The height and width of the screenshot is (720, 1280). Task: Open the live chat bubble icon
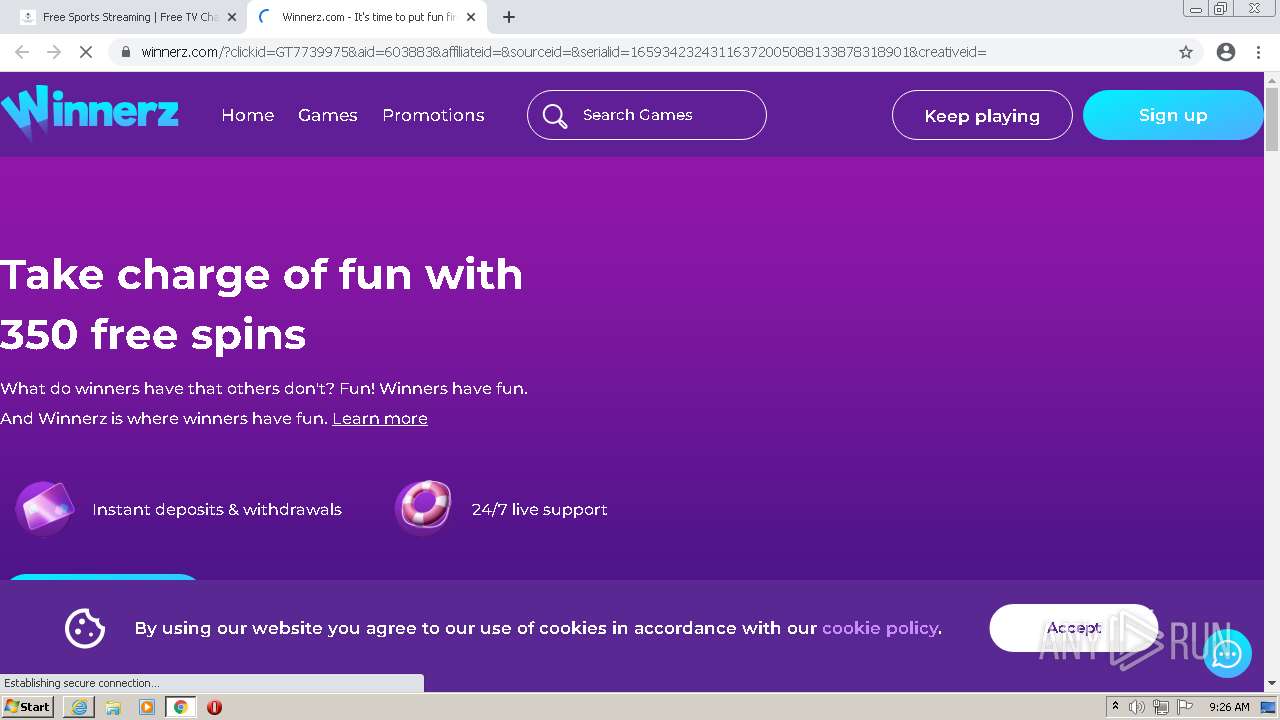pyautogui.click(x=1227, y=654)
